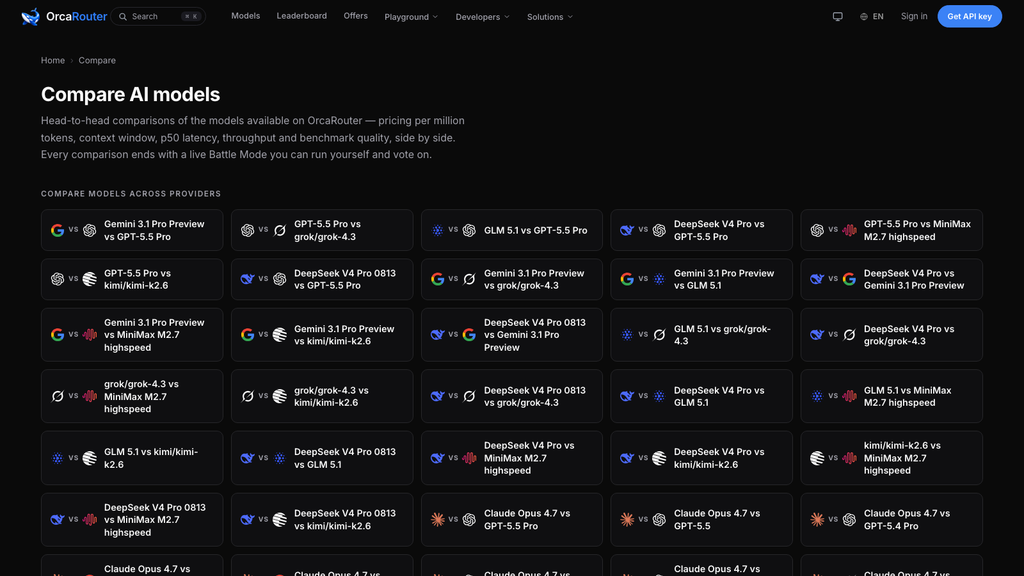Open DeepSeek V4 Pro vs grok/grok-4.3 comparison
Viewport: 1024px width, 576px height.
[x=891, y=334]
